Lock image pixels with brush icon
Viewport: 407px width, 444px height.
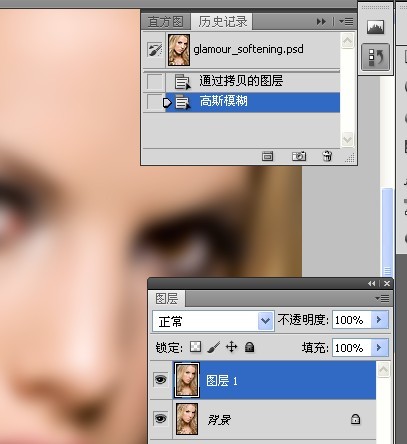pos(214,347)
